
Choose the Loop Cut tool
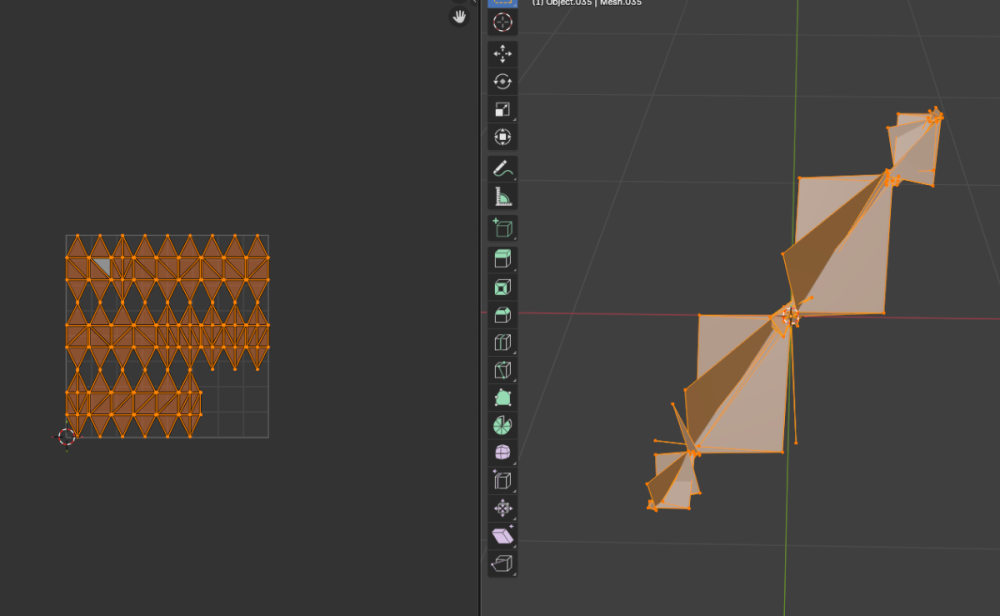503,342
